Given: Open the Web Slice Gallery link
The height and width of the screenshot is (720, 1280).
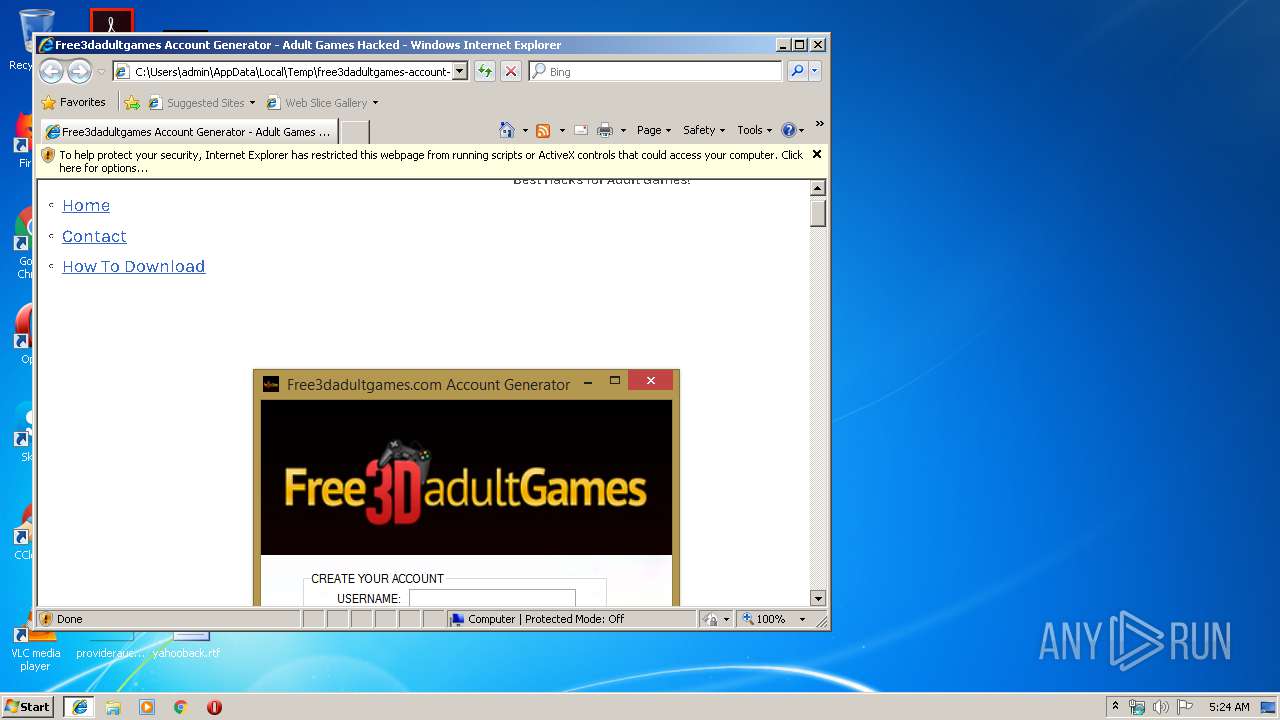Looking at the screenshot, I should point(322,102).
